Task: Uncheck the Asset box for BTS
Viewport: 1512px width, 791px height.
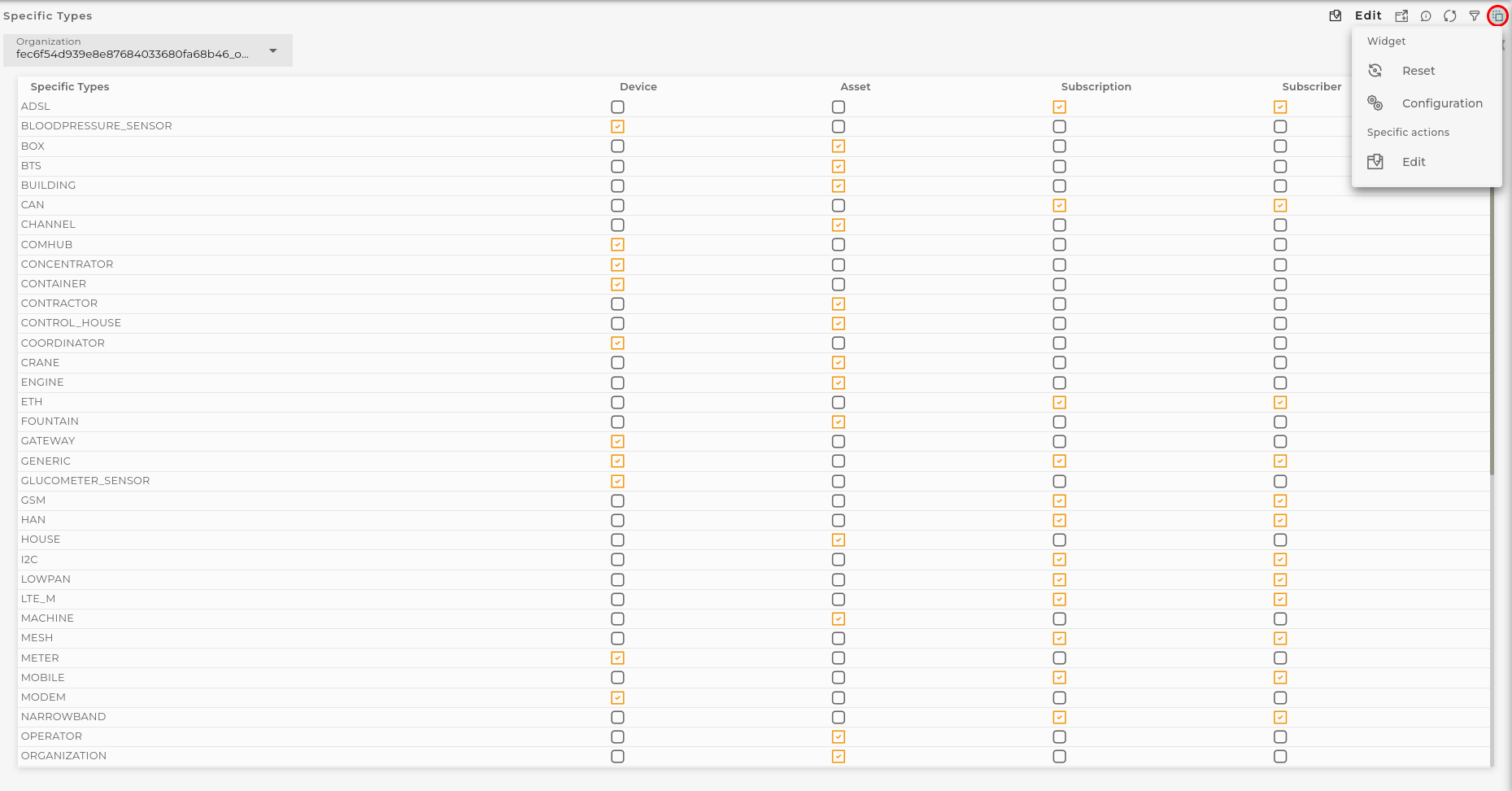Action: pos(839,166)
